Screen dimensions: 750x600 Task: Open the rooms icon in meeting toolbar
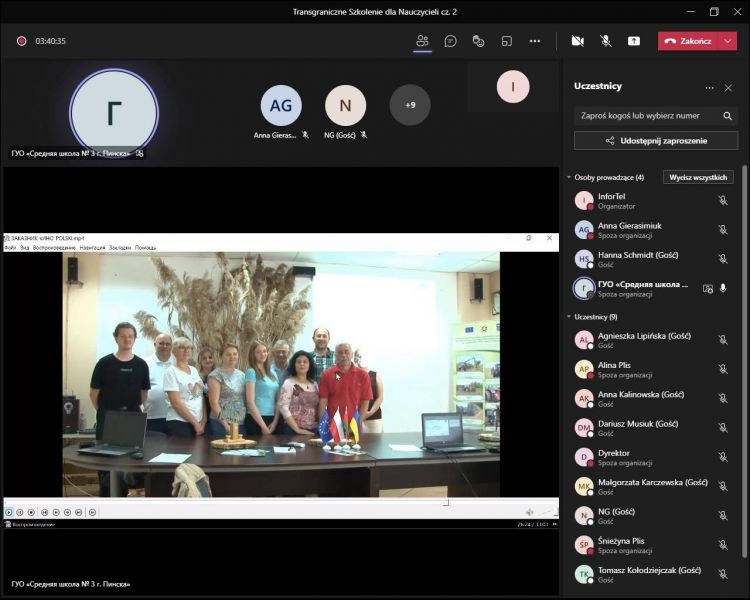click(507, 41)
